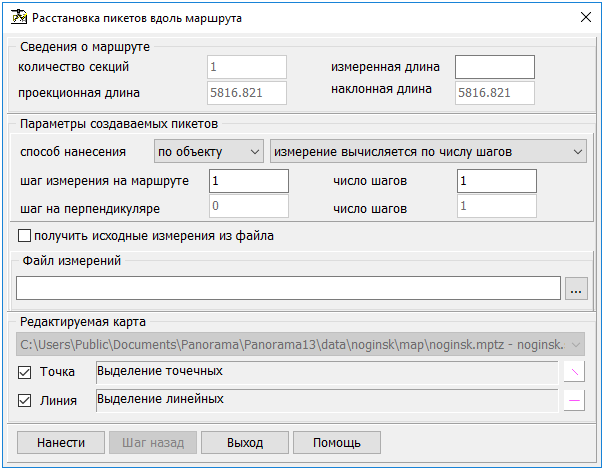Close the picket placement dialog
This screenshot has height=470, width=604.
pos(585,17)
